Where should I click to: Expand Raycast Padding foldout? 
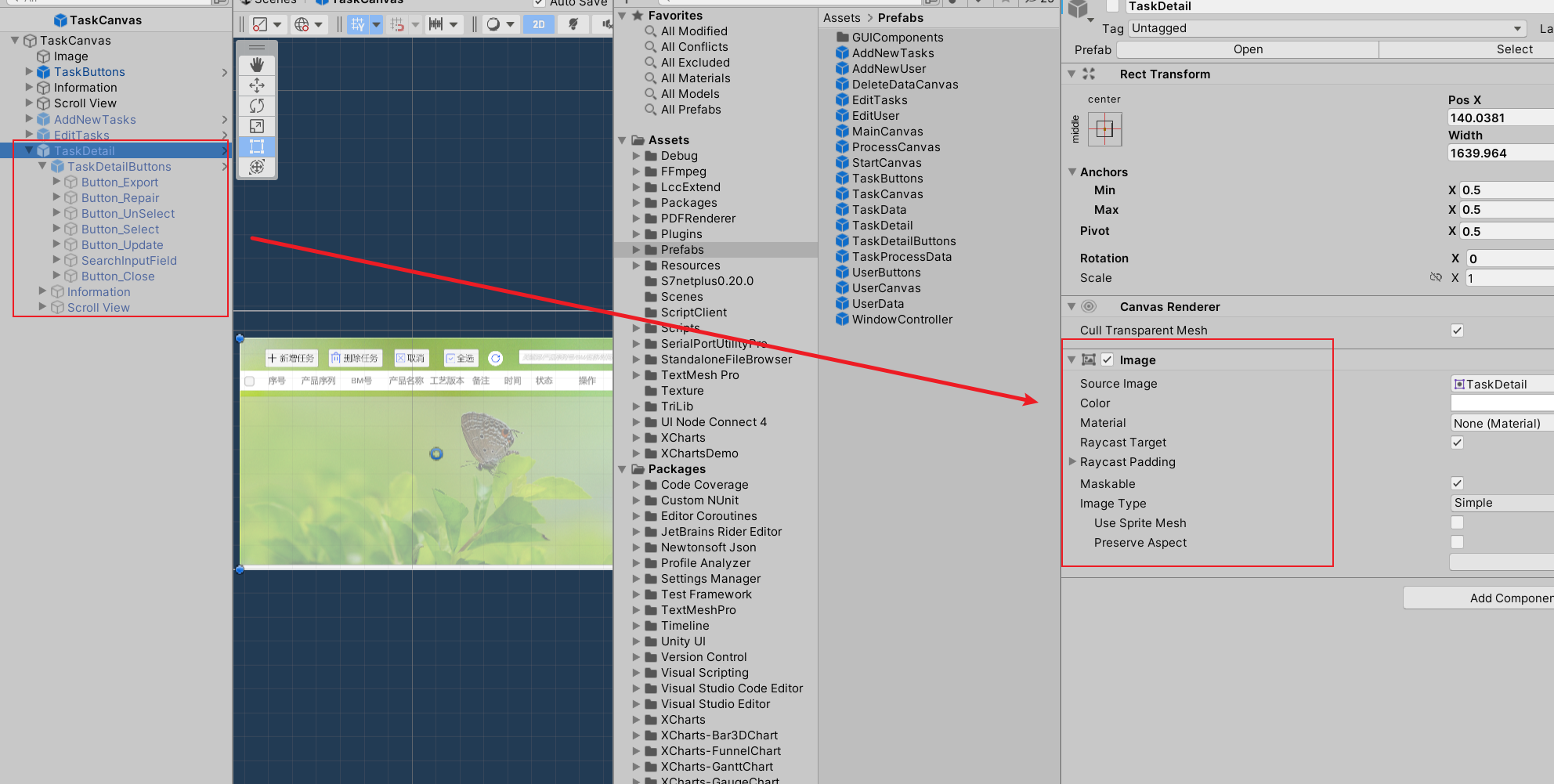pos(1073,461)
